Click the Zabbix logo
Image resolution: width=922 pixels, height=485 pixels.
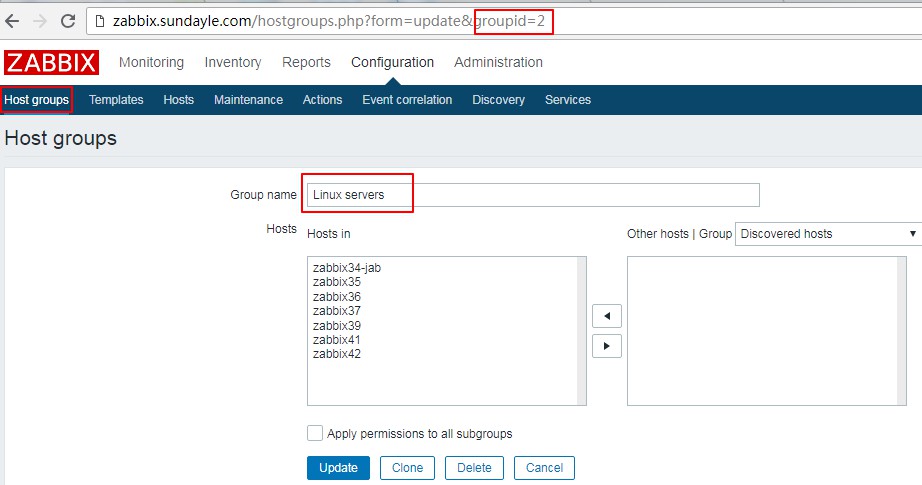click(x=51, y=63)
